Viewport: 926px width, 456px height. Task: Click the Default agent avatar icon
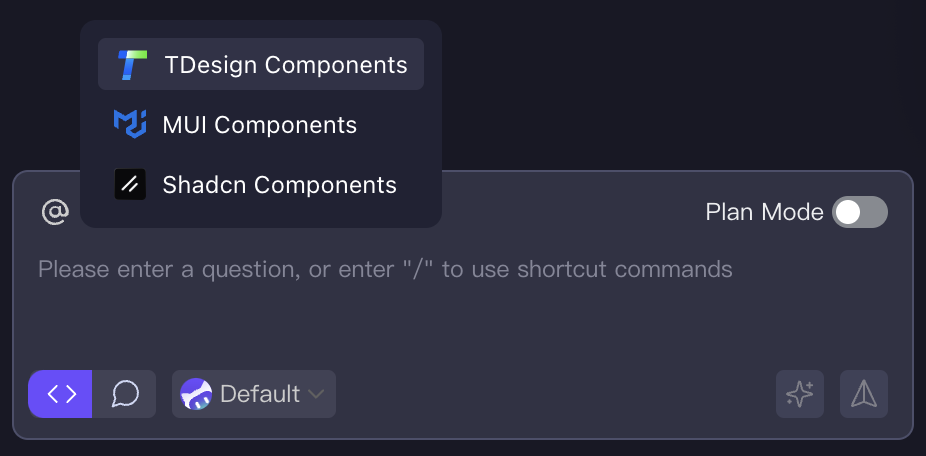[196, 394]
